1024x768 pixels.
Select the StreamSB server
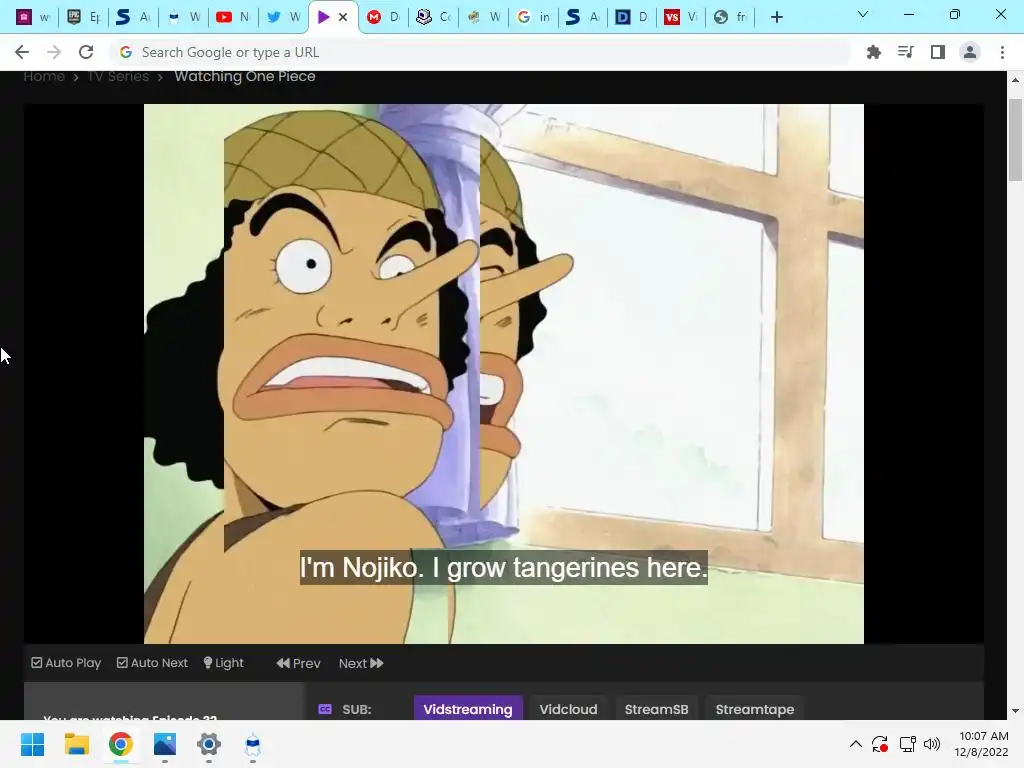656,709
